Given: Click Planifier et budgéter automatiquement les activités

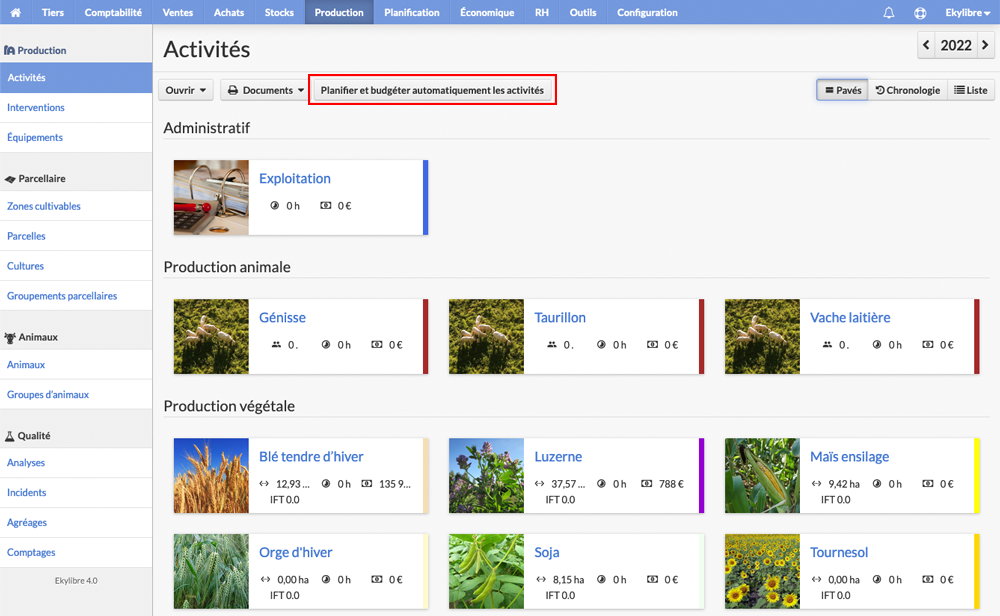Looking at the screenshot, I should click(x=432, y=90).
